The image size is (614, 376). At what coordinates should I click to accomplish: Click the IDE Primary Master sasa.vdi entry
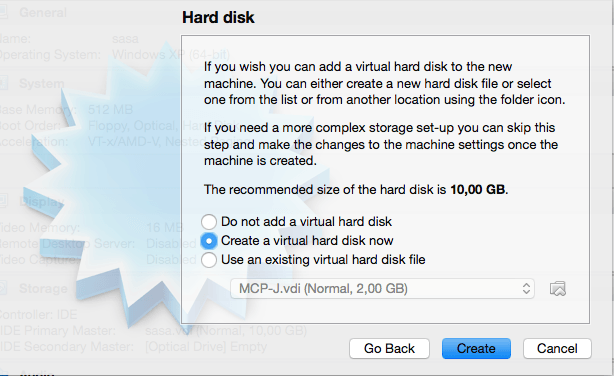[x=226, y=331]
